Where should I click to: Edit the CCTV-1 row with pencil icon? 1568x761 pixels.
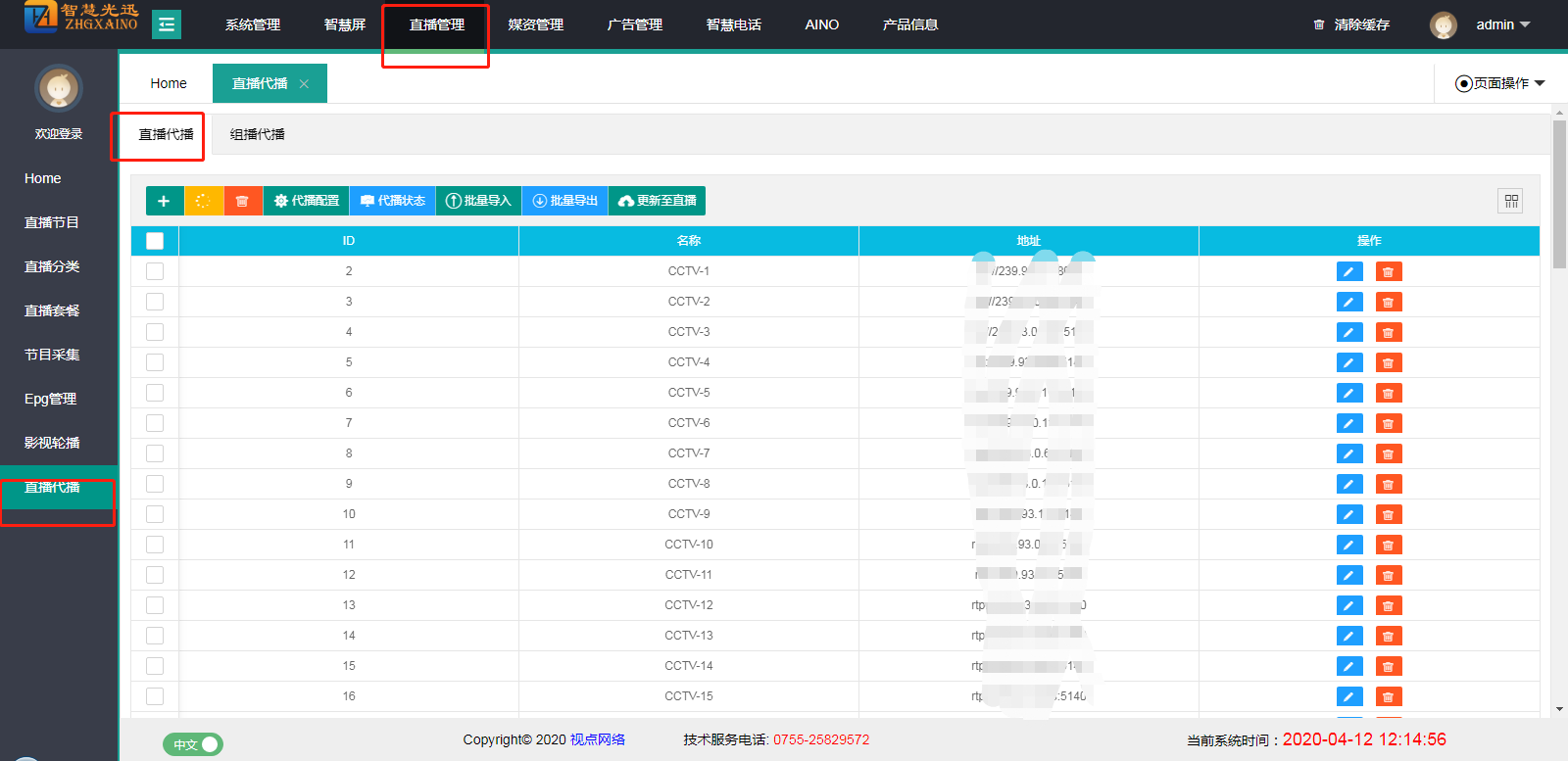[x=1348, y=271]
